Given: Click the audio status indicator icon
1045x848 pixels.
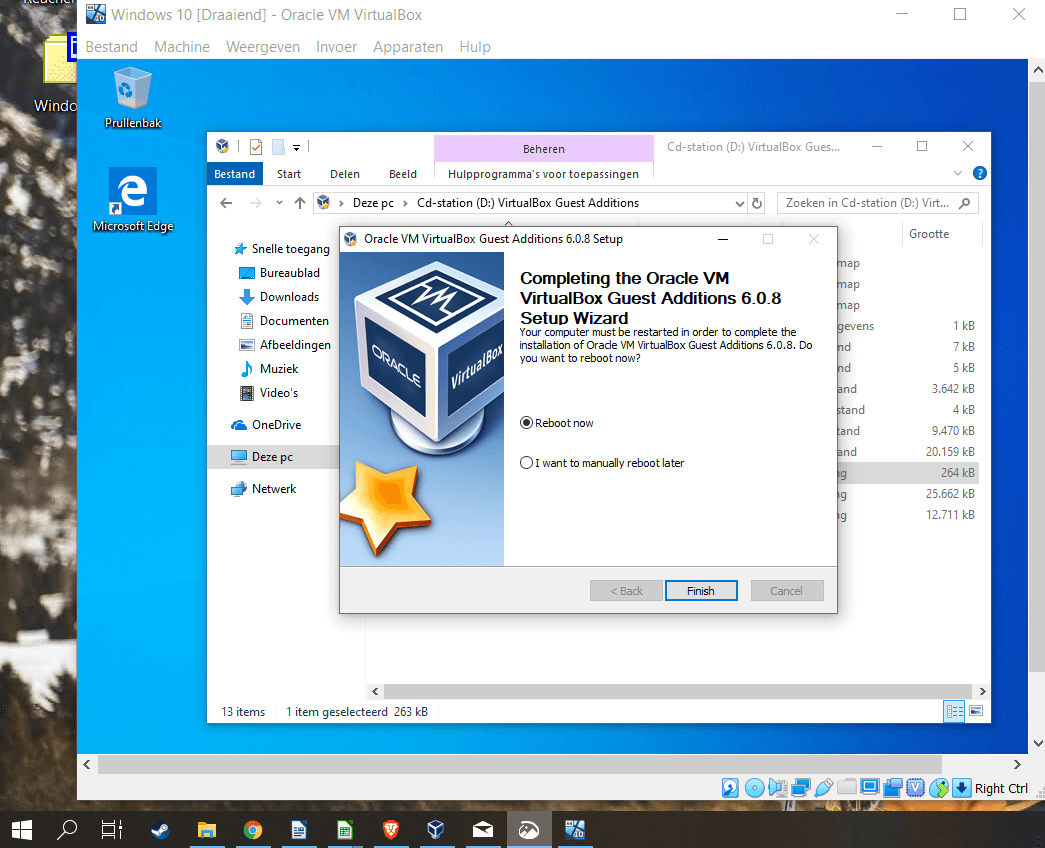Looking at the screenshot, I should [778, 788].
